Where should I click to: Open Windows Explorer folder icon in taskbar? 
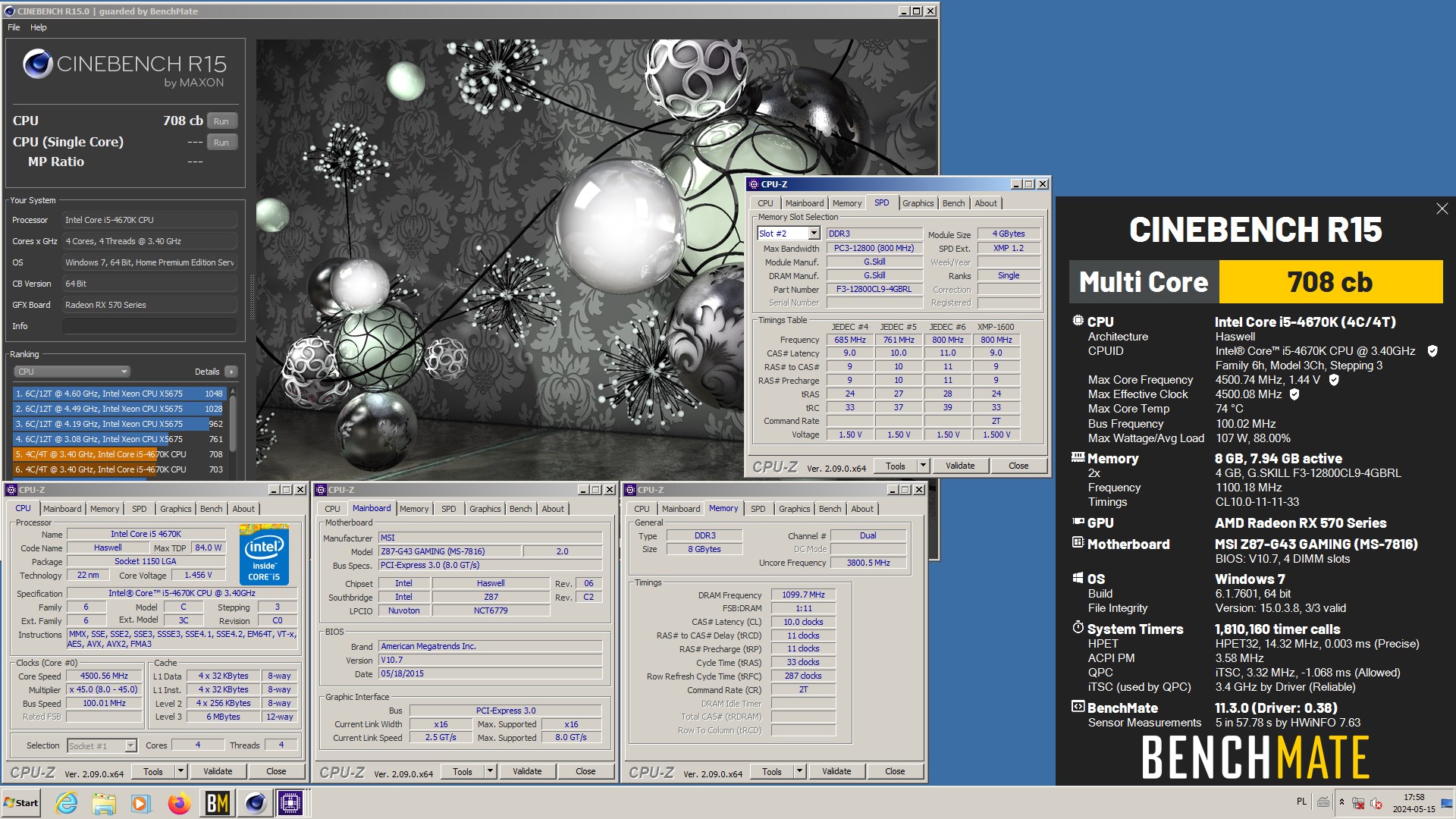(104, 802)
